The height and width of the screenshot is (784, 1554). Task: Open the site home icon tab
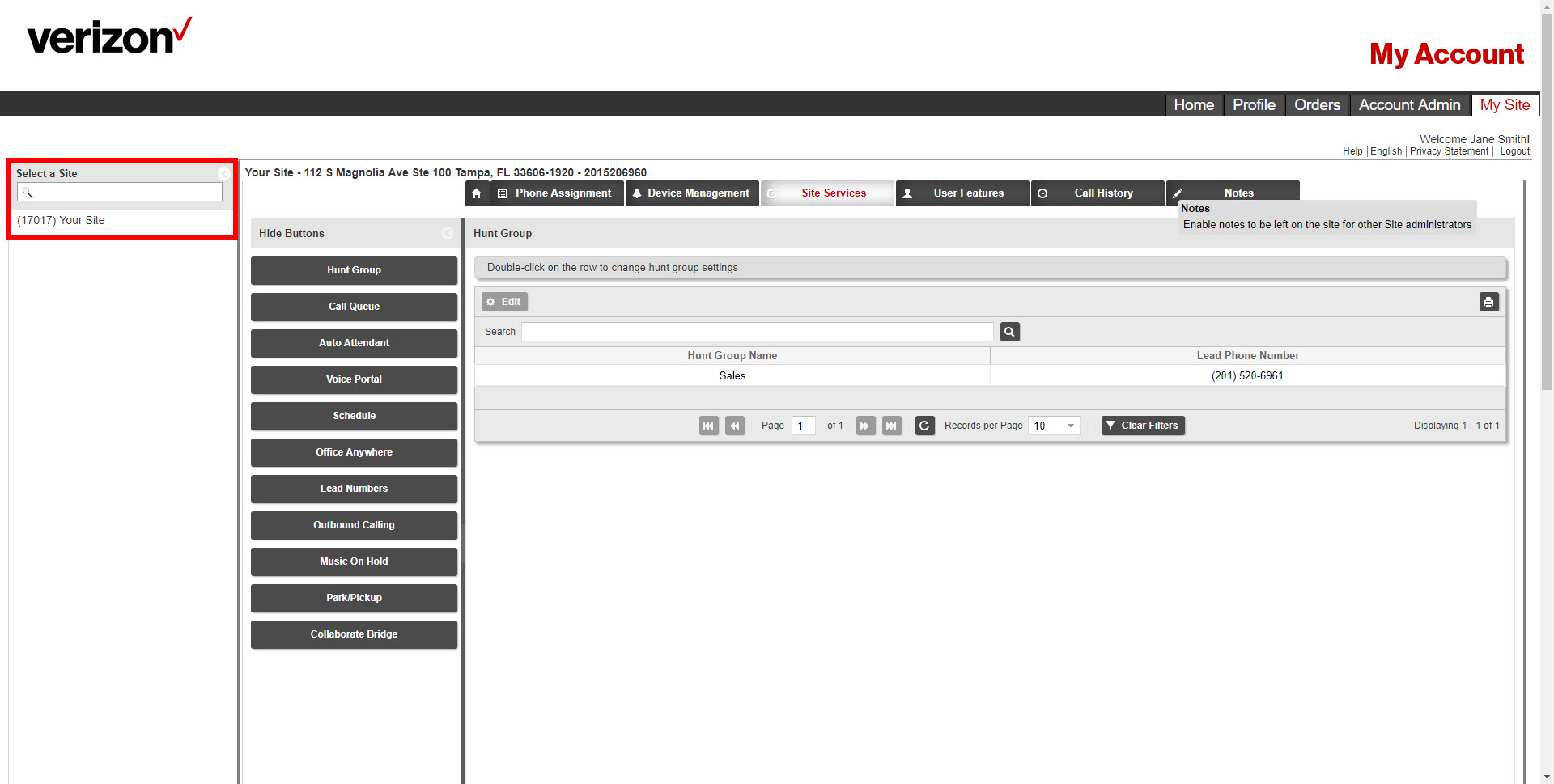(x=477, y=193)
